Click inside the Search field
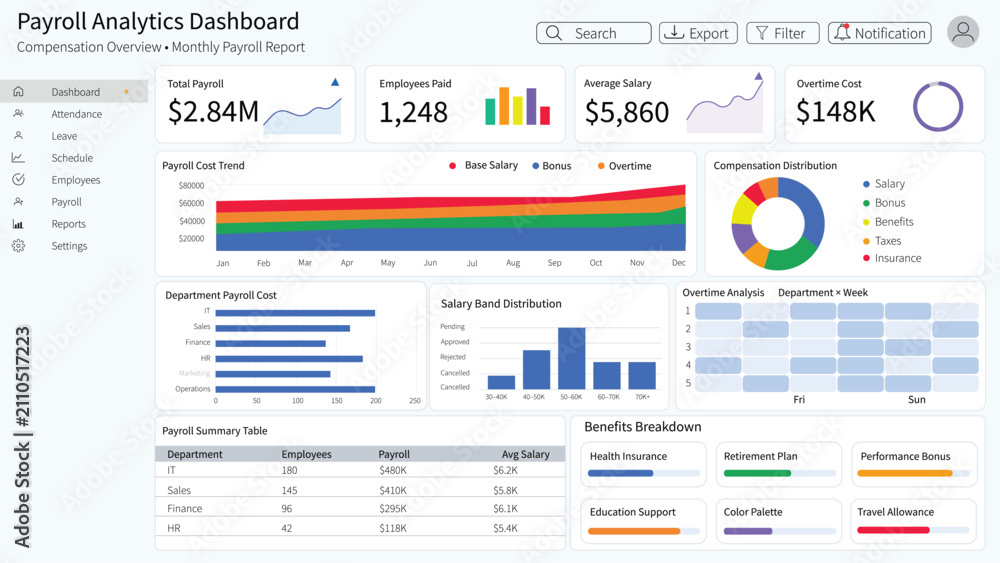 [x=594, y=33]
